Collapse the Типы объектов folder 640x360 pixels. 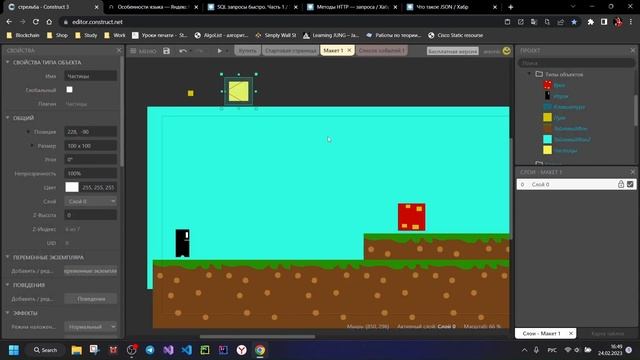529,73
